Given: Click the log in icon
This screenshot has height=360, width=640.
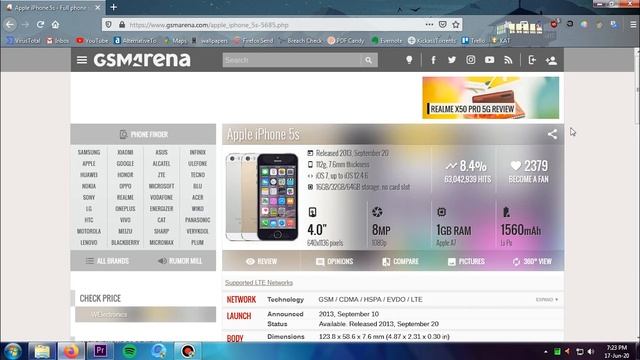Looking at the screenshot, I should click(532, 60).
